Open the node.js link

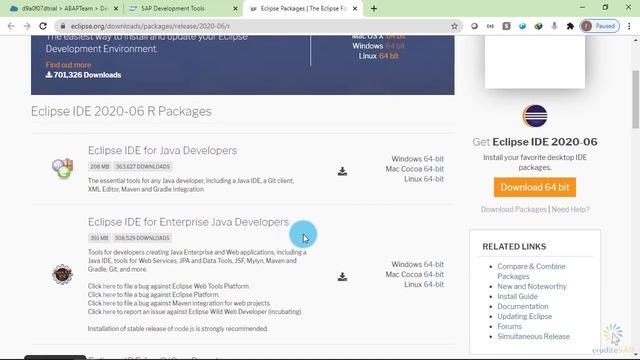pos(184,329)
